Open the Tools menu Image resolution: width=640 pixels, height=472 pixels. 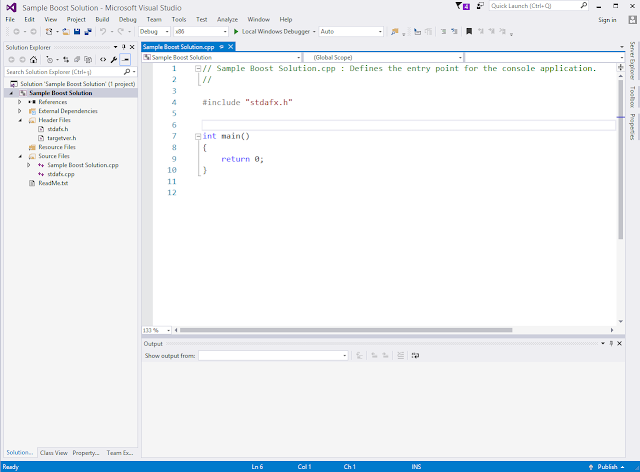click(179, 19)
